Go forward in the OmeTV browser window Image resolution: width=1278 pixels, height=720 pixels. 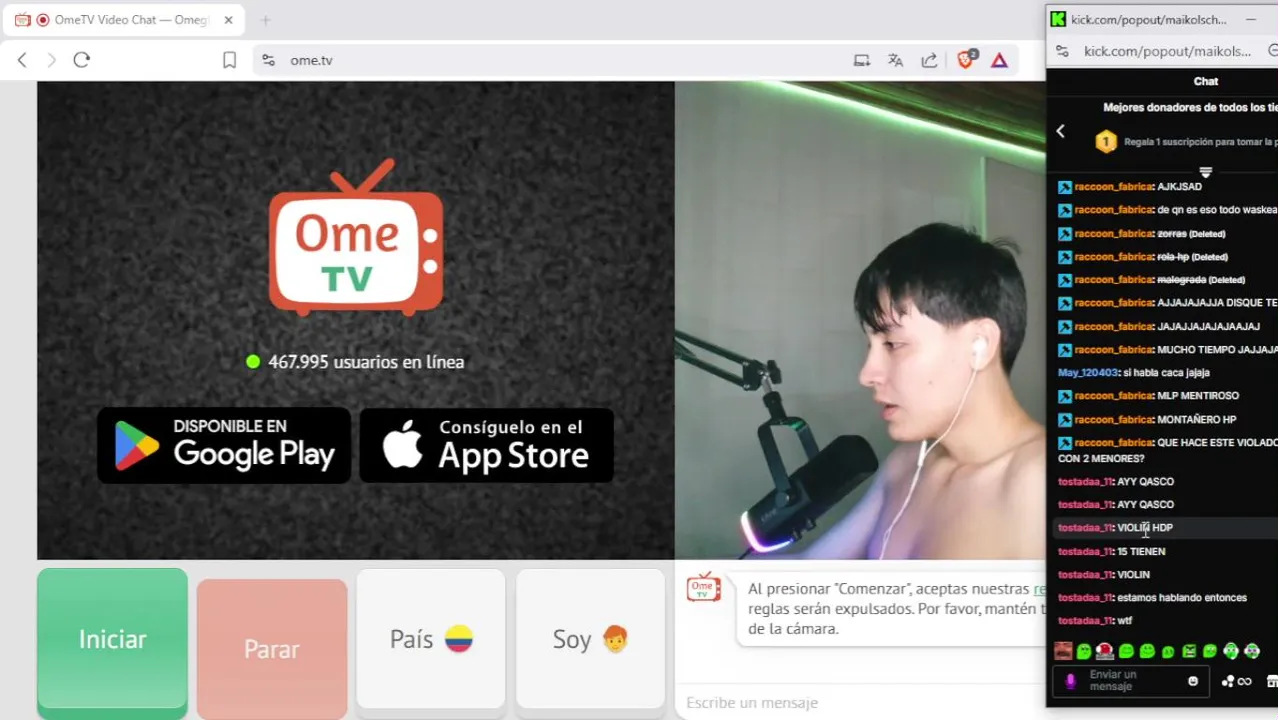(52, 60)
